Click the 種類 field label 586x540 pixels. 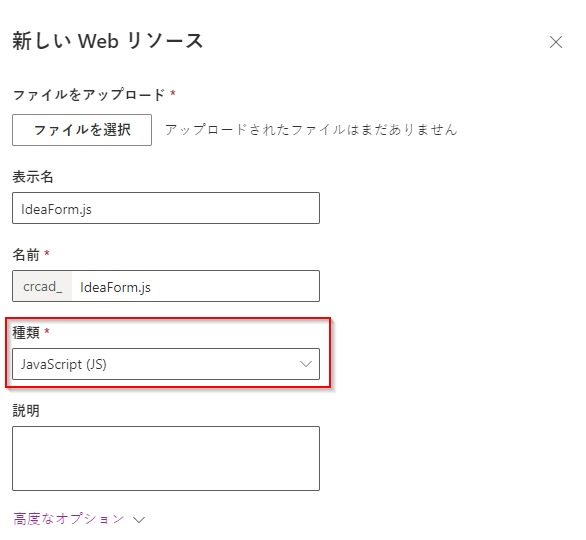pos(26,332)
